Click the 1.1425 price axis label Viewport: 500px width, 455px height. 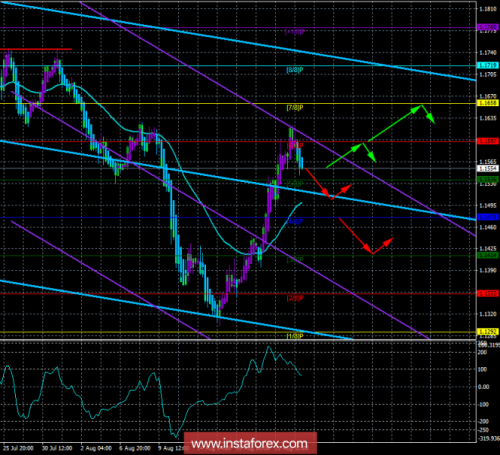[488, 249]
